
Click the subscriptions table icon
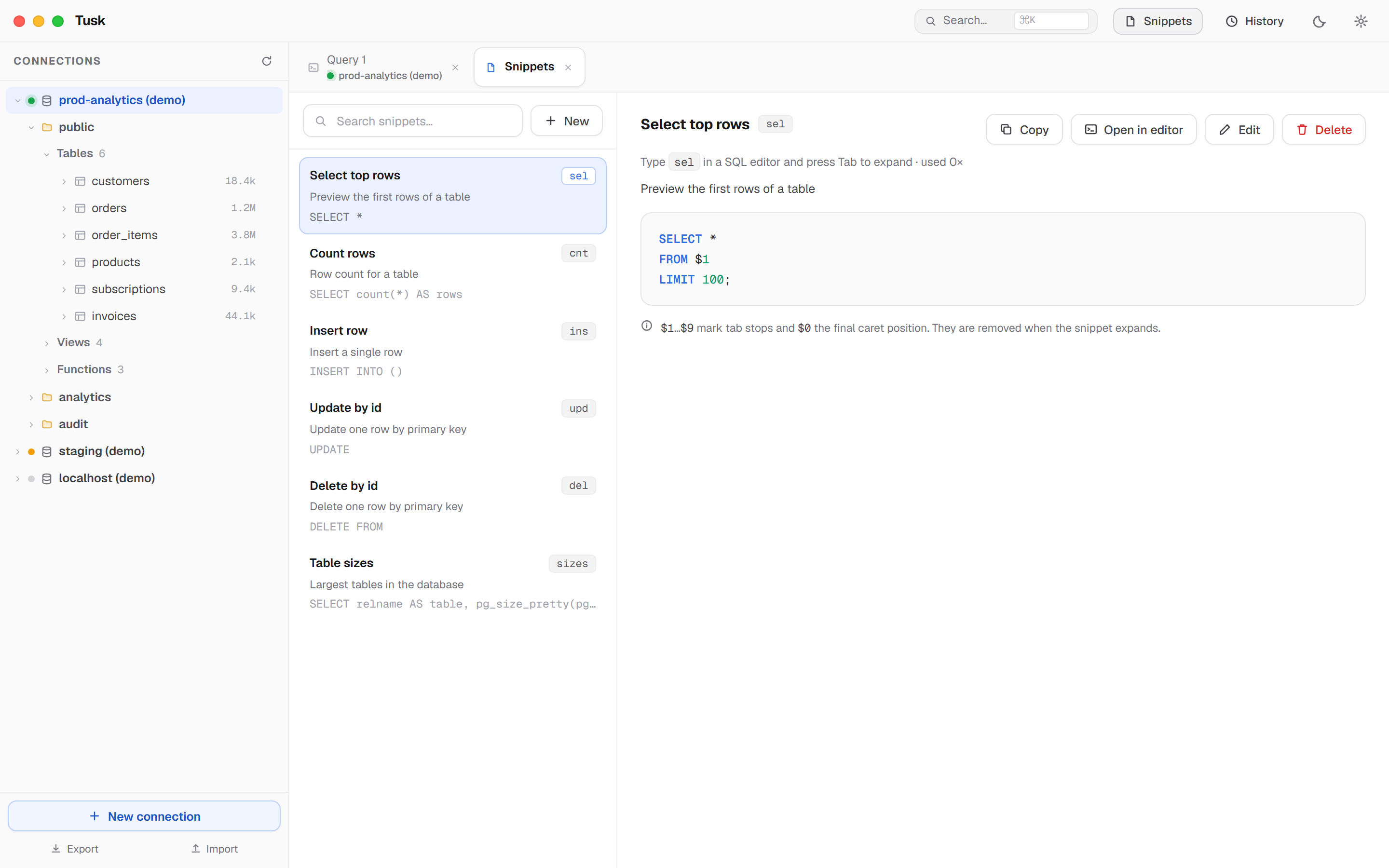click(x=81, y=289)
